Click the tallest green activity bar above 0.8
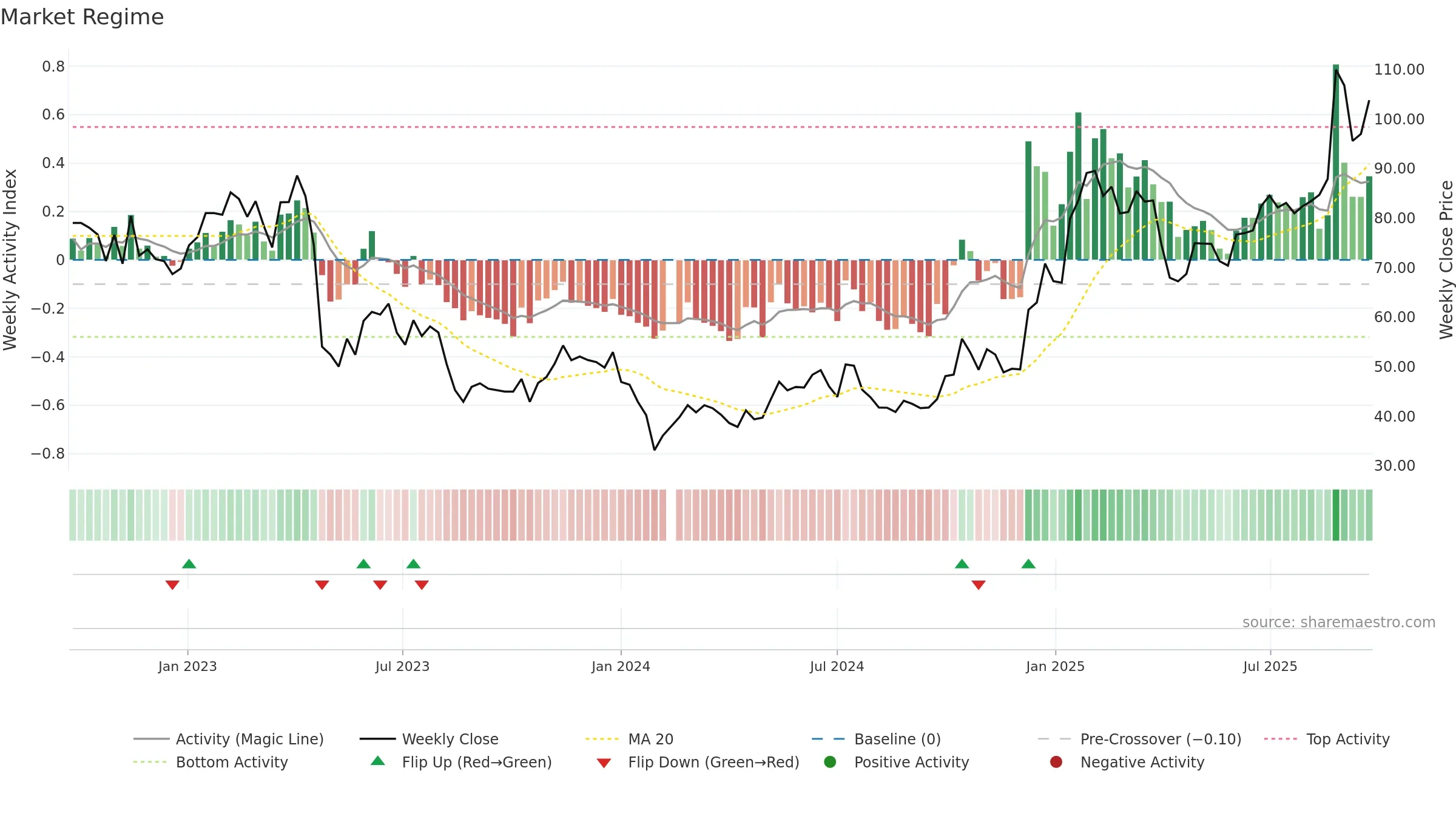Image resolution: width=1456 pixels, height=819 pixels. click(1336, 162)
